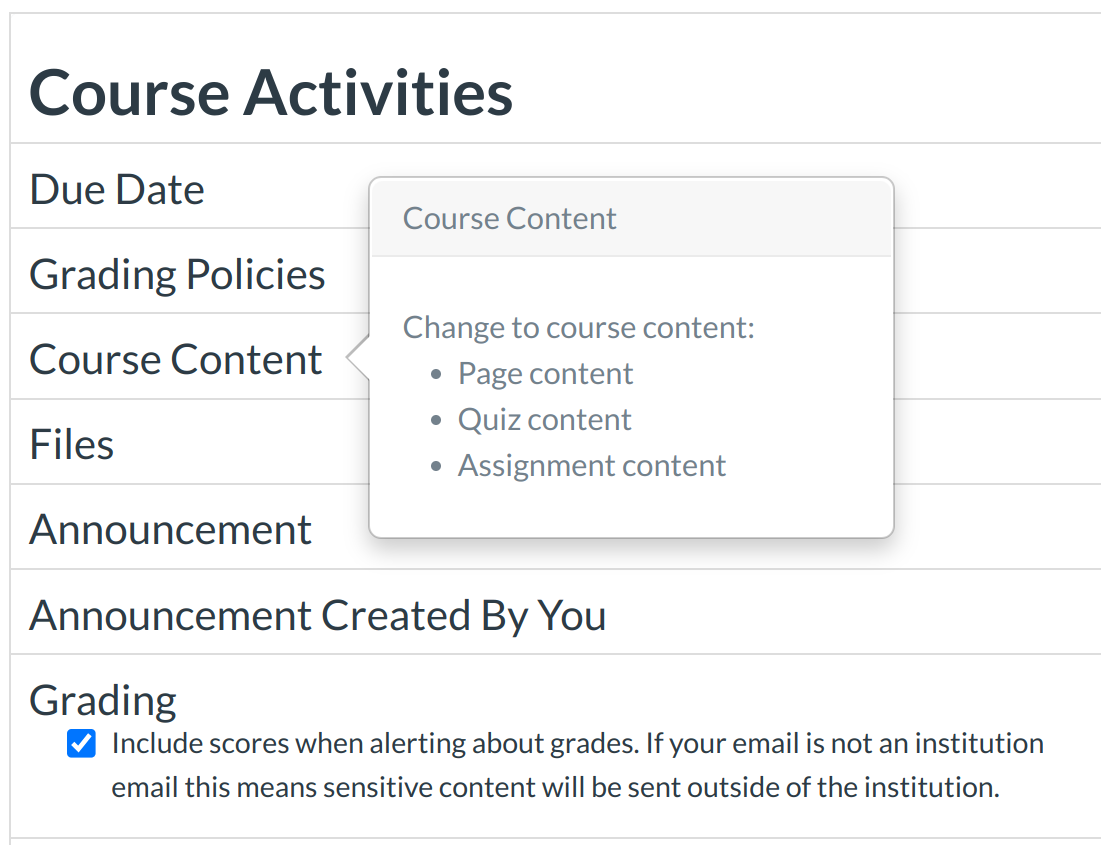This screenshot has height=845, width=1101.
Task: Toggle the include scores when alerting checkbox
Action: [x=81, y=745]
